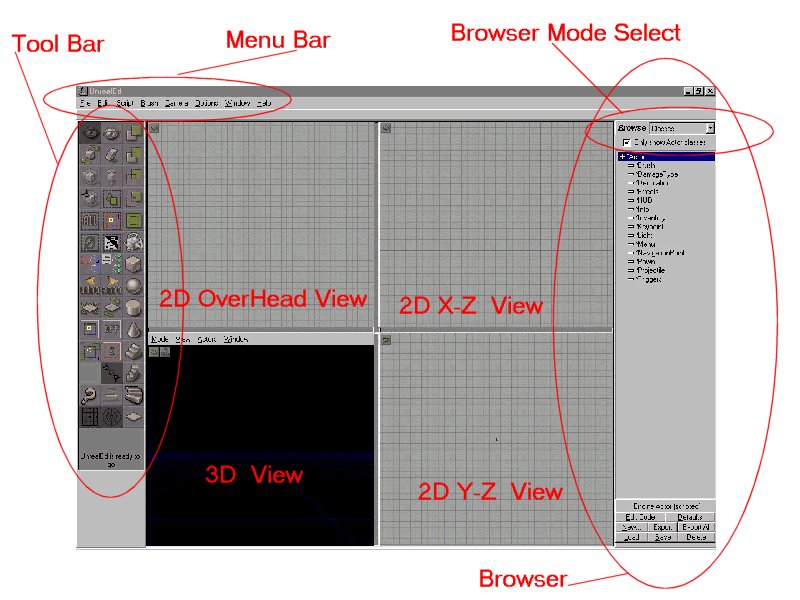Image resolution: width=800 pixels, height=600 pixels.
Task: Pick the cylinder brush builder icon
Action: tap(134, 308)
